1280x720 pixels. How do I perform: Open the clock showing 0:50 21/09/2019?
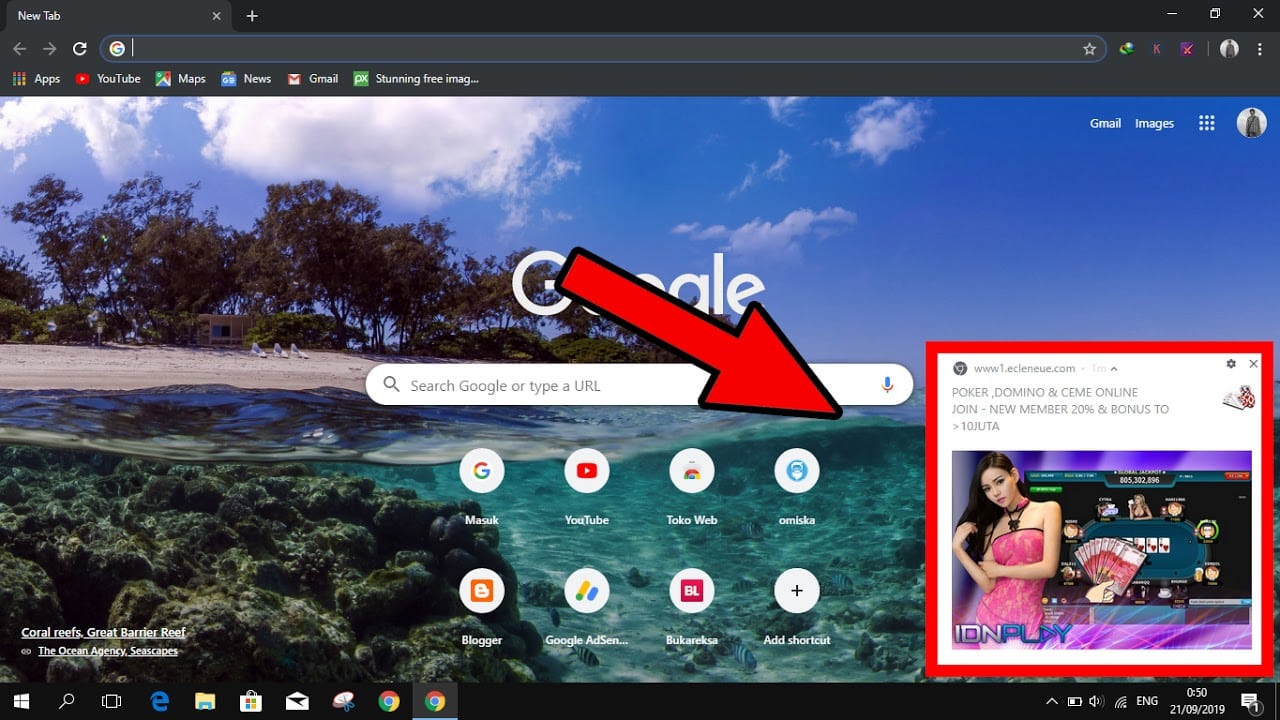[x=1197, y=702]
